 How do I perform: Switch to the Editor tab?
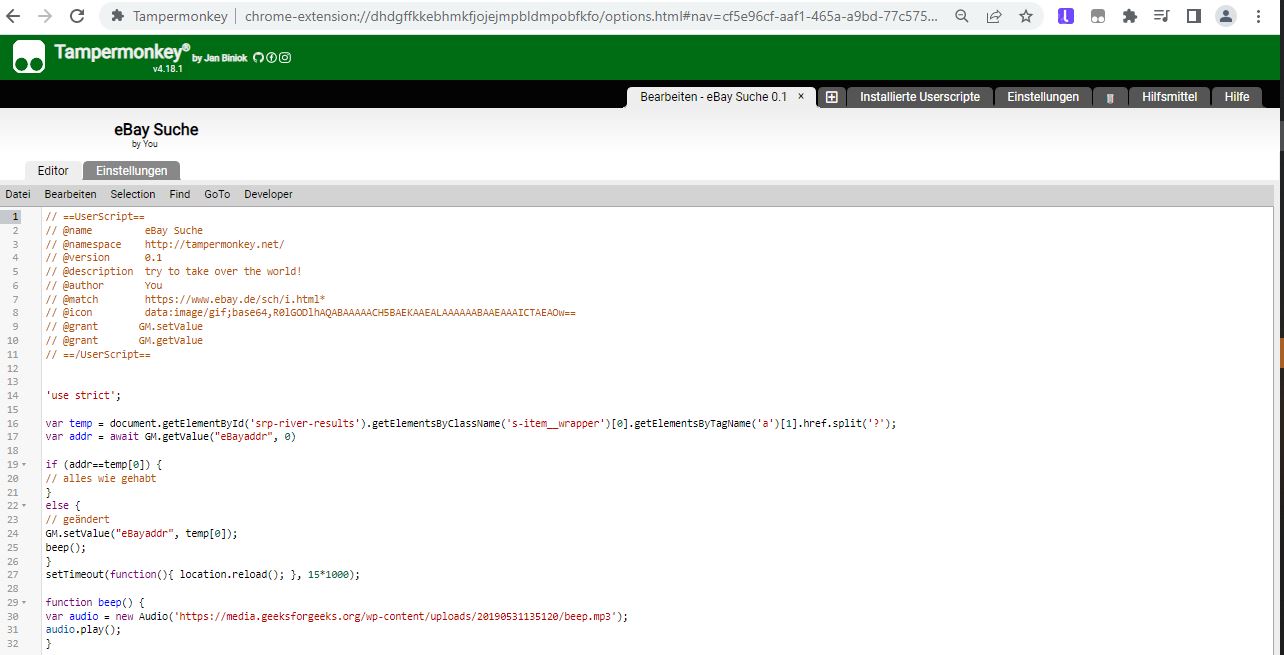53,171
